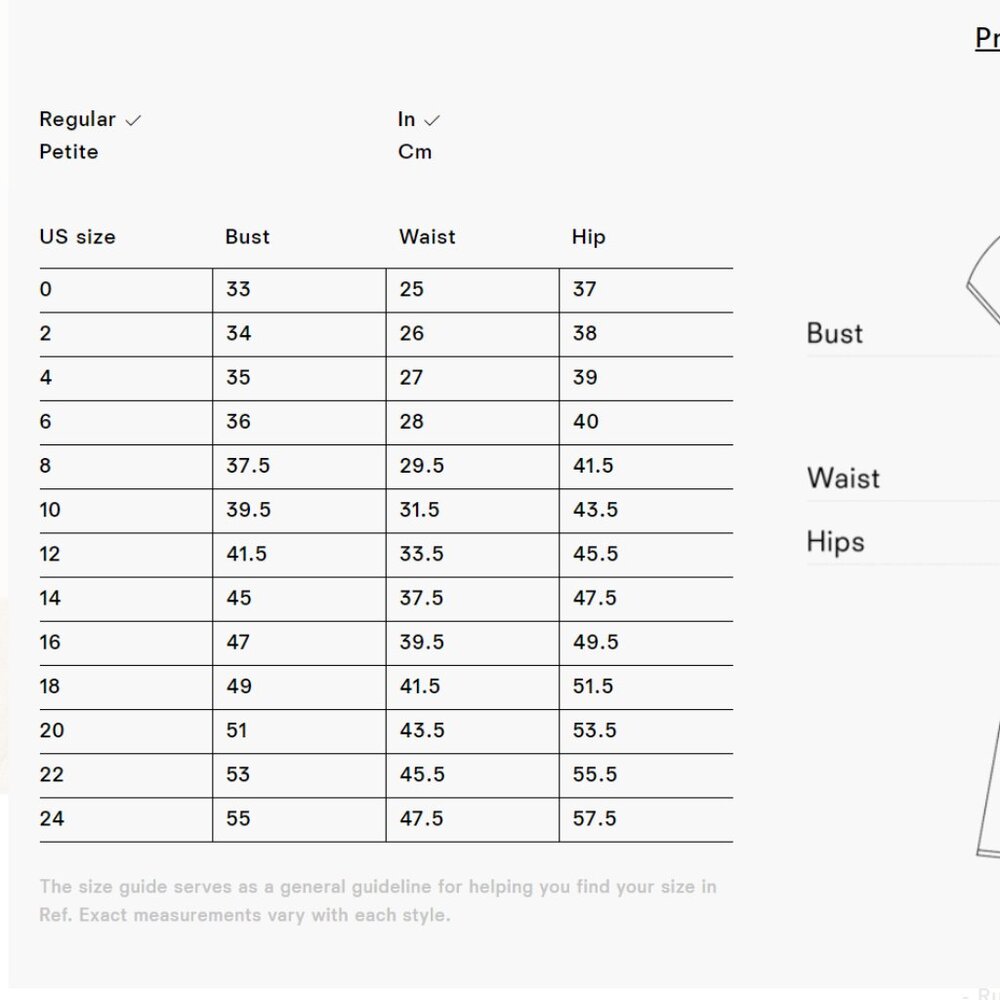This screenshot has width=1000, height=1000.
Task: Click the Hips label beside the diagram
Action: click(x=836, y=541)
